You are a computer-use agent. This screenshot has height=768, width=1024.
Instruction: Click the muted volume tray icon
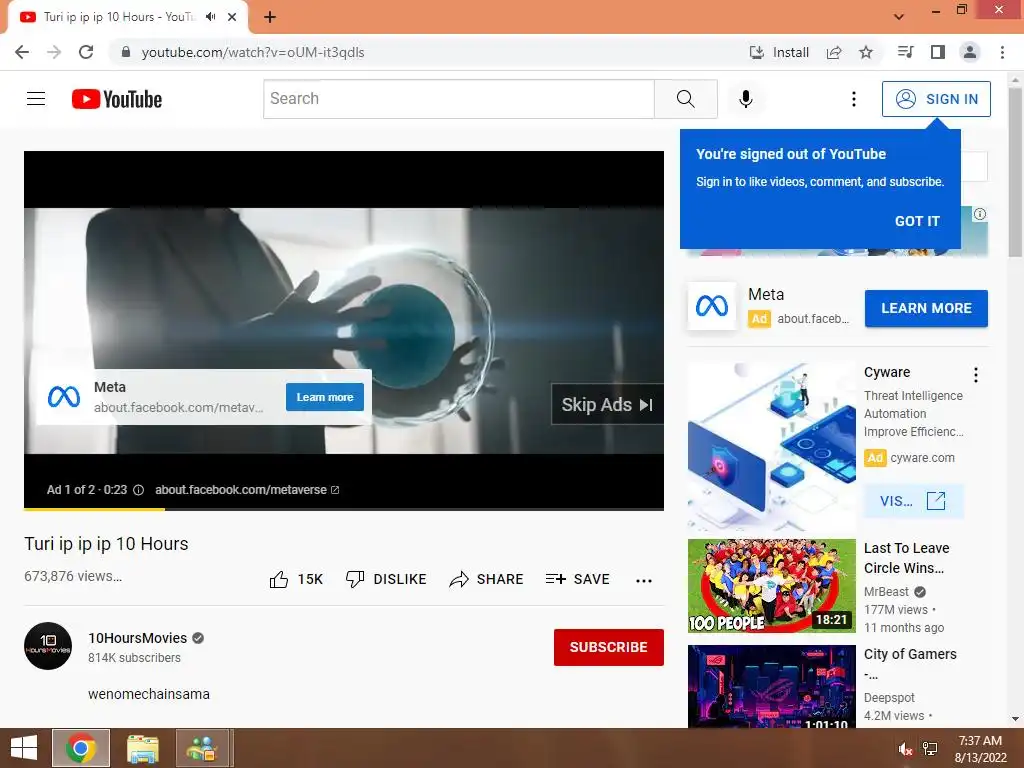905,749
